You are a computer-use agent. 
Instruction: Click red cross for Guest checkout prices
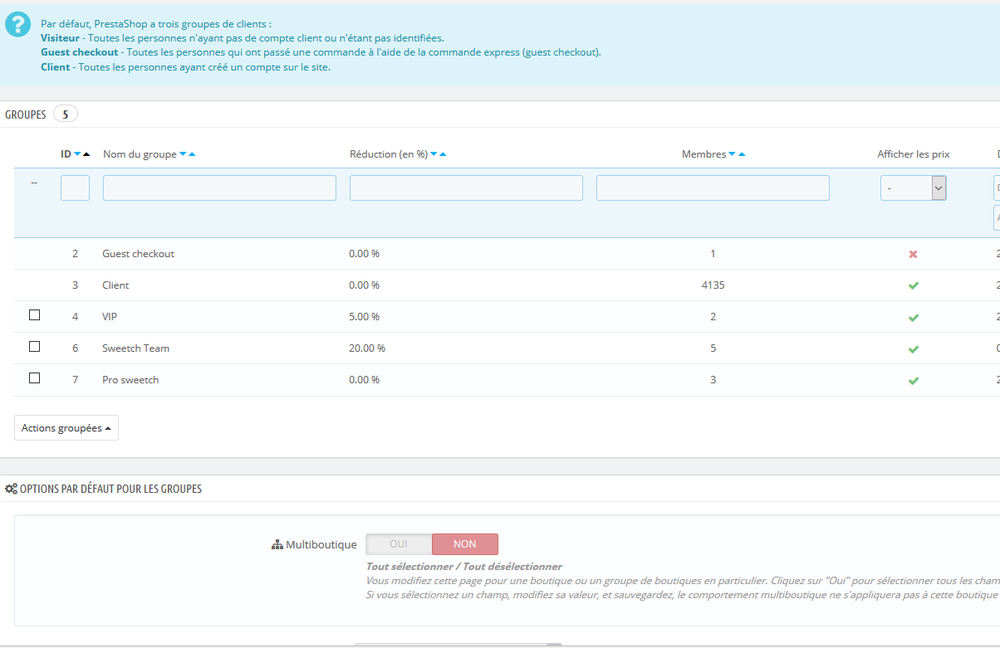click(x=913, y=254)
